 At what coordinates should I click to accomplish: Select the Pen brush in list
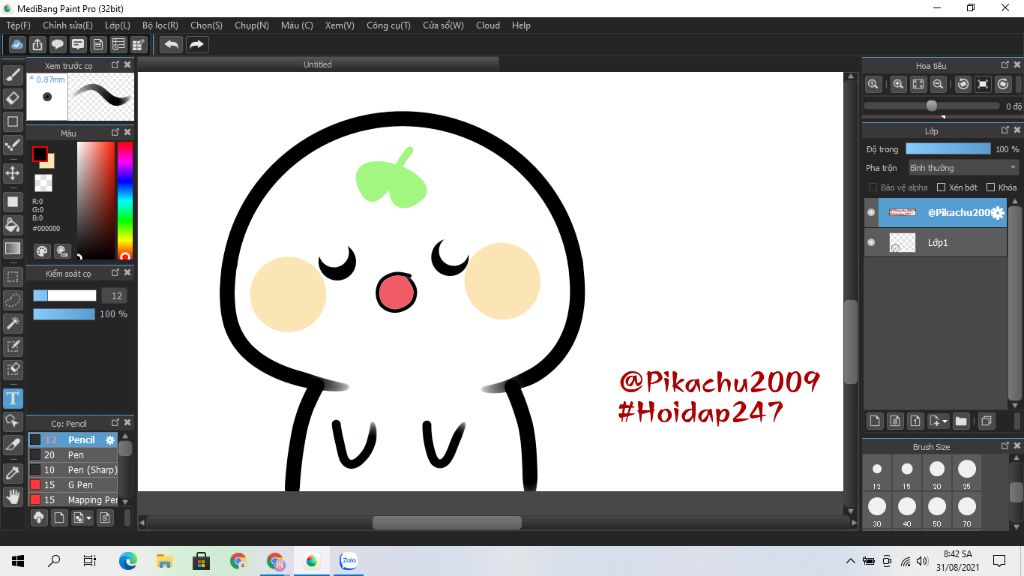pos(73,455)
